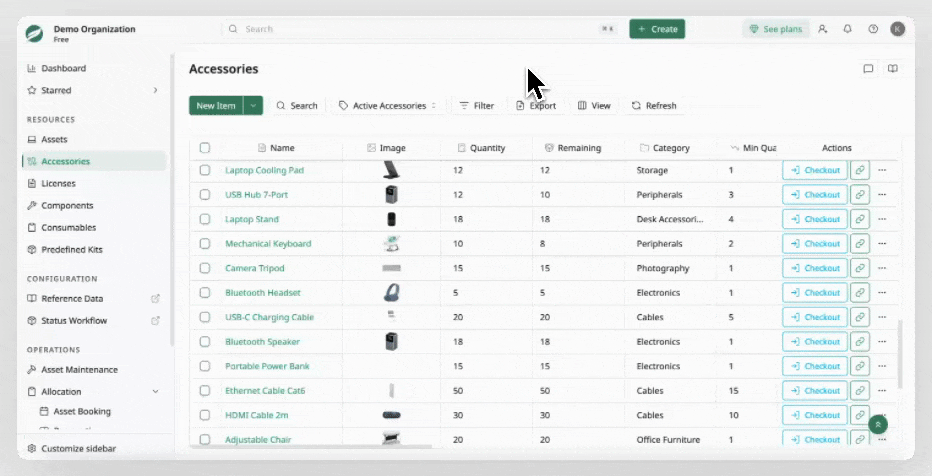Click the Export toolbar button
The height and width of the screenshot is (476, 932).
click(x=536, y=105)
